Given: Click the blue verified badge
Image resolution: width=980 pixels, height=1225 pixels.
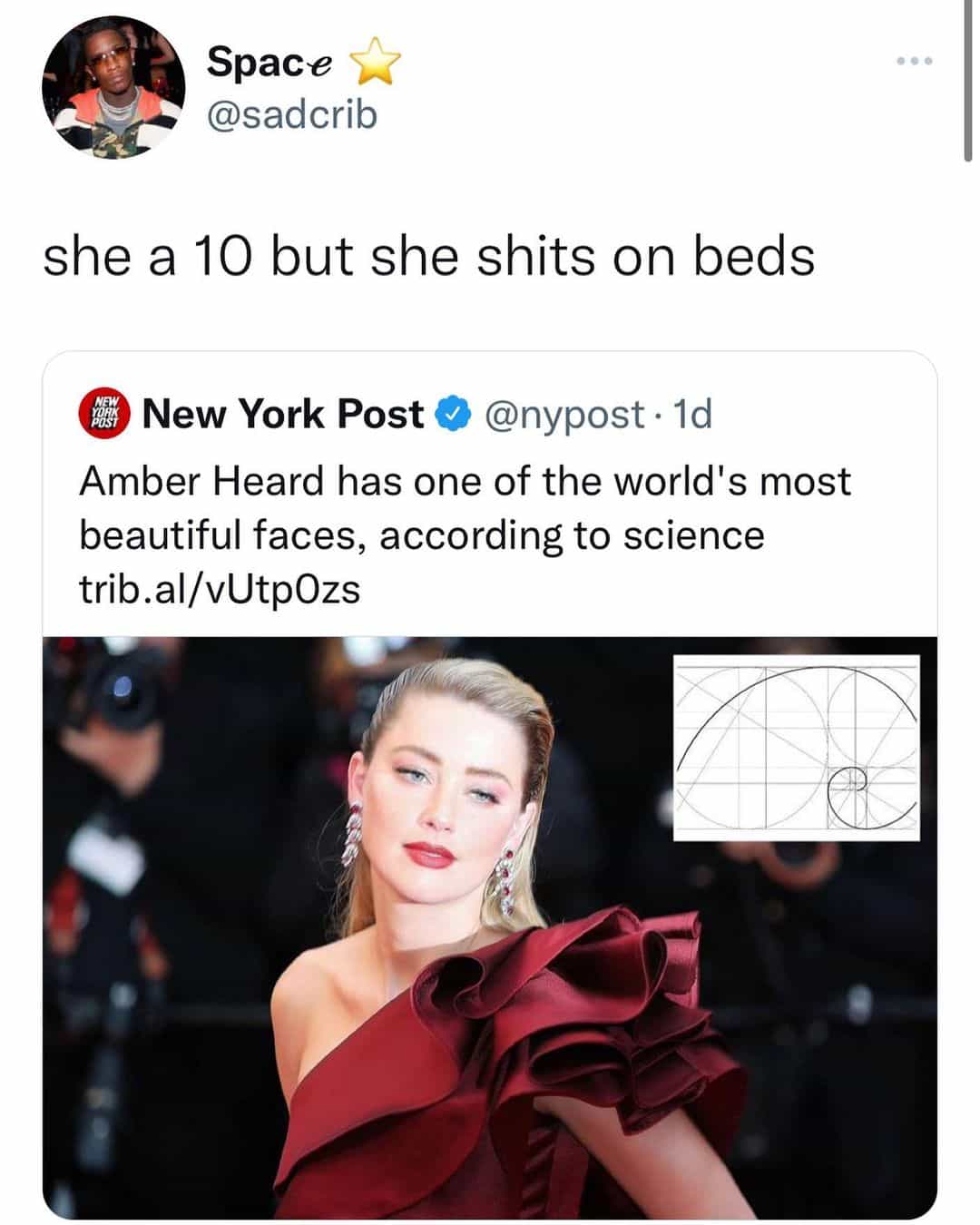Looking at the screenshot, I should pos(453,415).
